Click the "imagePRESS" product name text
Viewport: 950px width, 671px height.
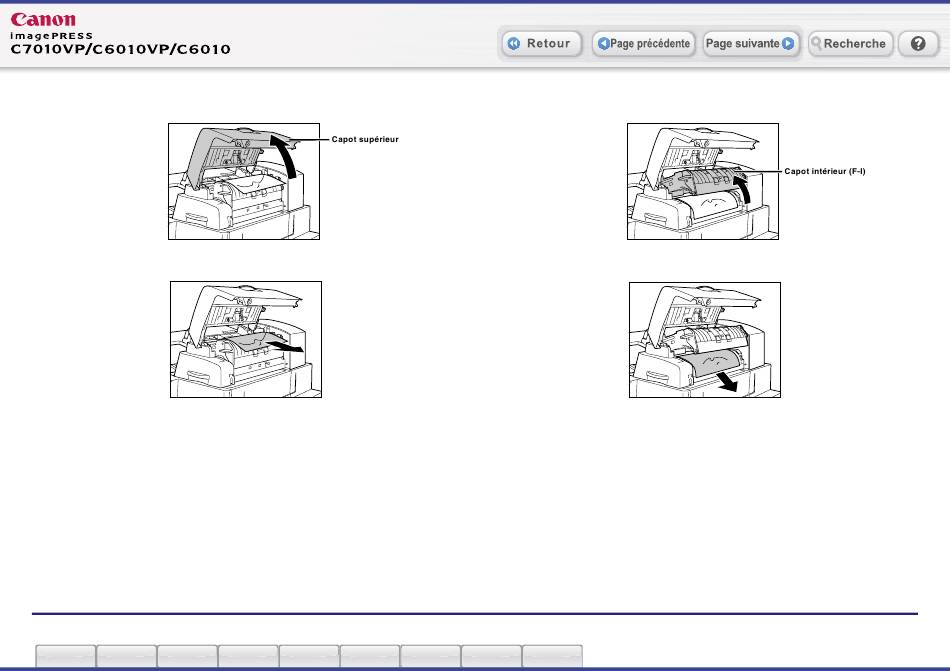click(x=51, y=36)
